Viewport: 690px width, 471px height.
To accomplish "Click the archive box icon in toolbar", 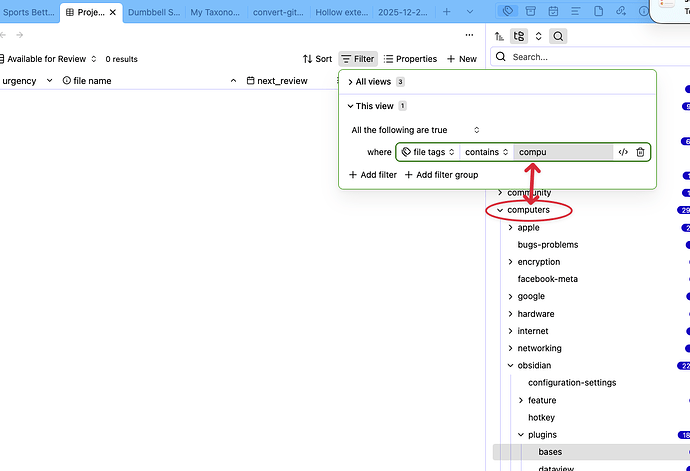I will pos(530,11).
